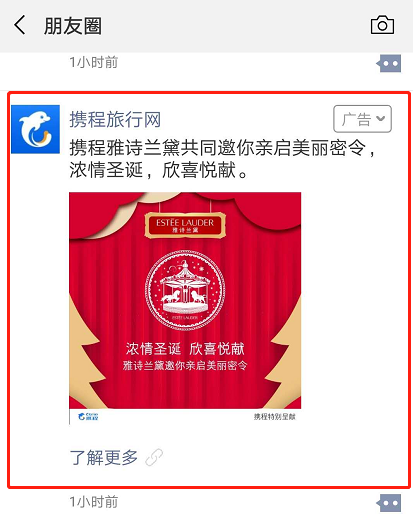
Task: Follow the 了解更多 link
Action: [104, 458]
